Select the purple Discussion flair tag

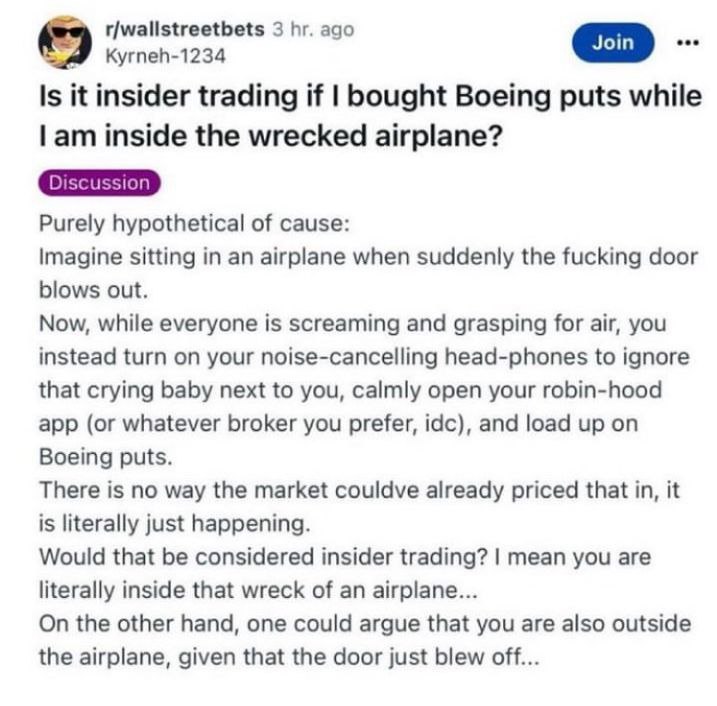(x=99, y=183)
